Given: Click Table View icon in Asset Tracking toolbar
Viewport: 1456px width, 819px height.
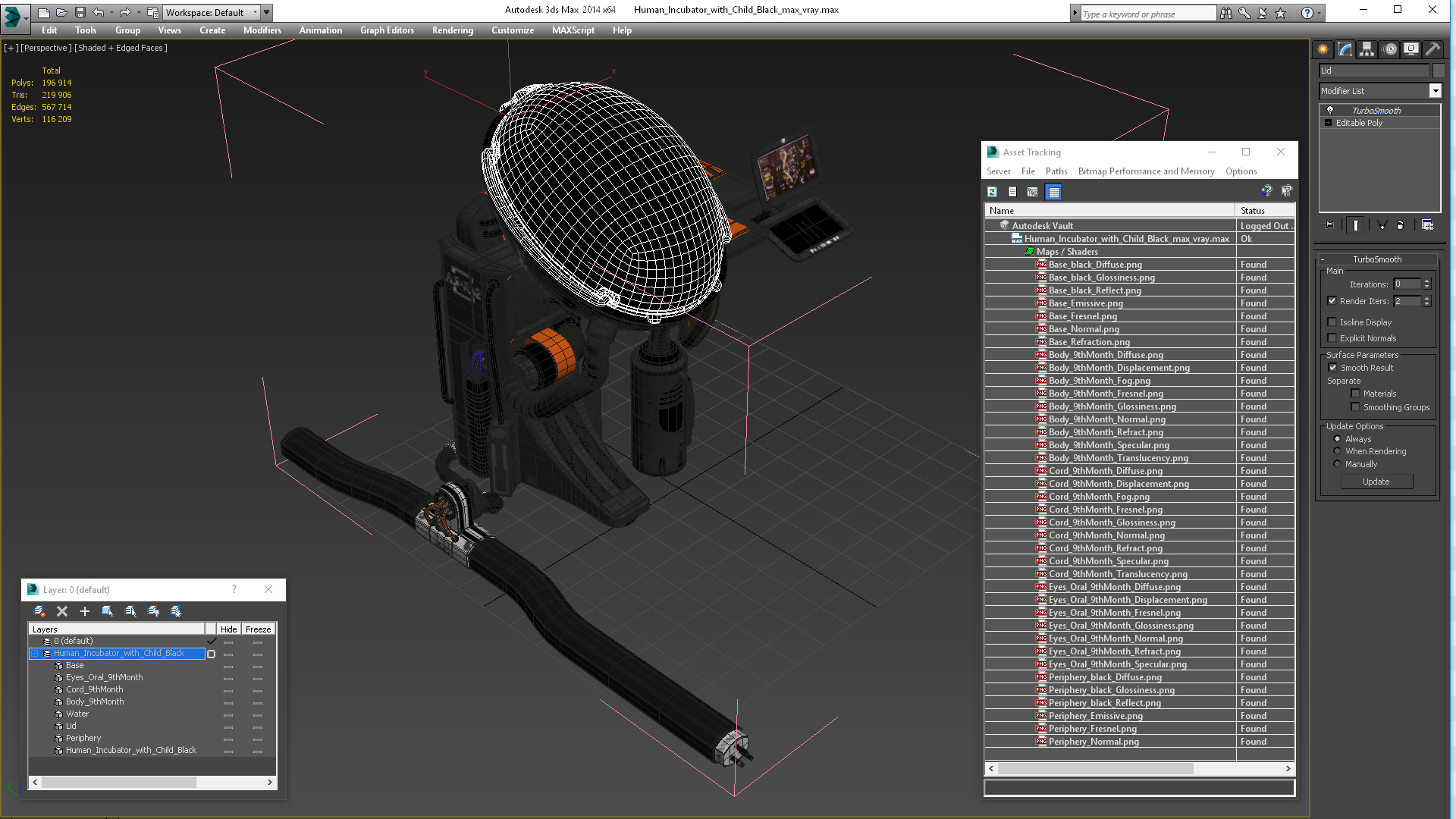Looking at the screenshot, I should click(x=1053, y=192).
